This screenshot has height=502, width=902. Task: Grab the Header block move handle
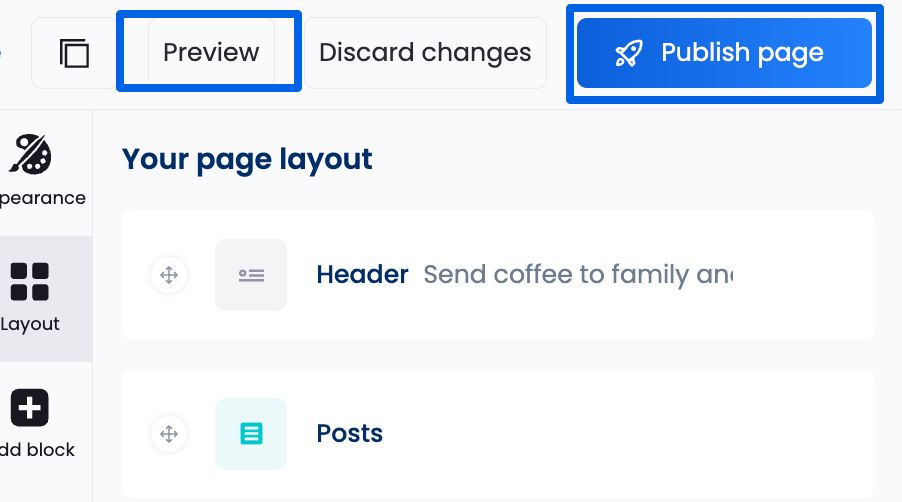tap(169, 275)
